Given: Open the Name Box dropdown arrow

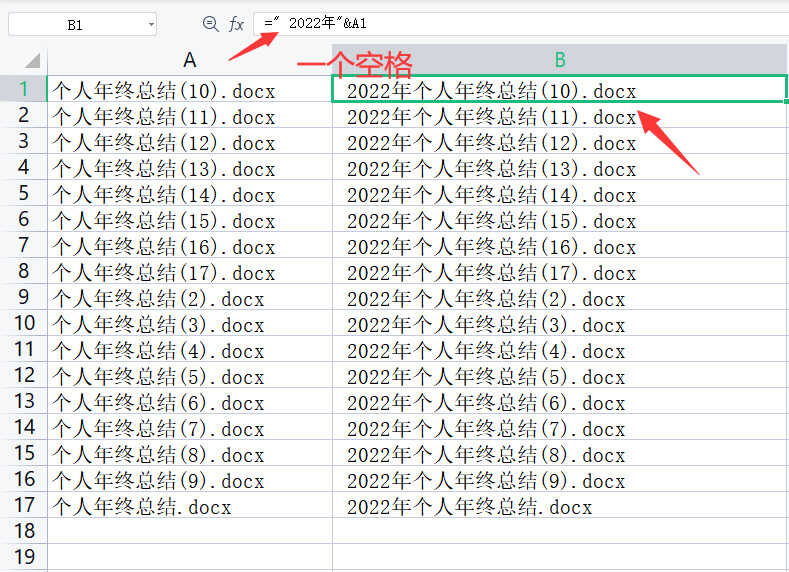Looking at the screenshot, I should click(x=150, y=25).
